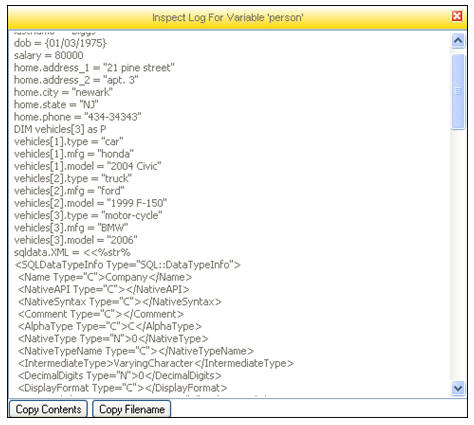Click the vertical scrollbar thumb

point(458,91)
